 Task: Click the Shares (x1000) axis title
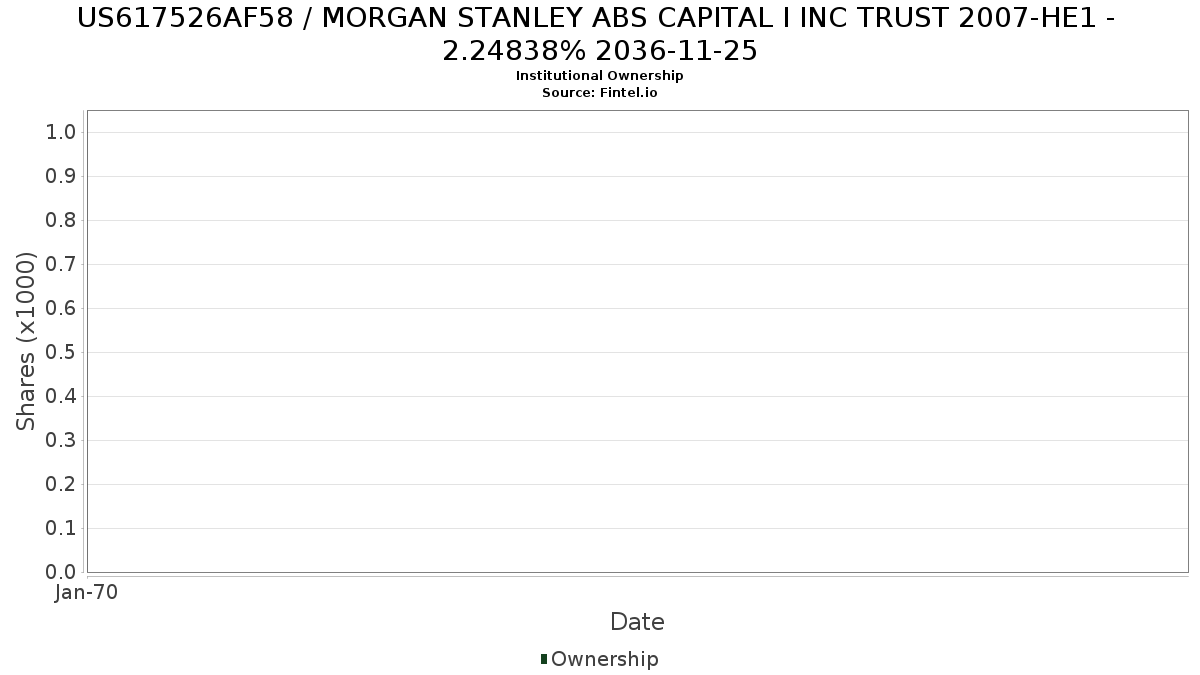26,341
